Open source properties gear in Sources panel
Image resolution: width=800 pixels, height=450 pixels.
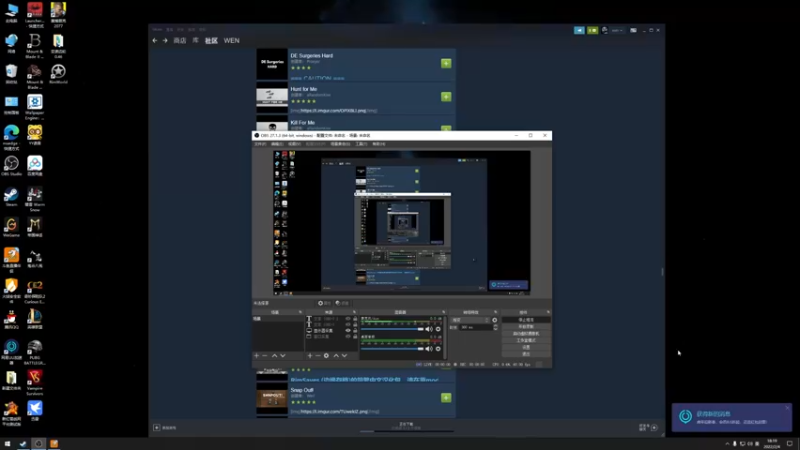[327, 356]
